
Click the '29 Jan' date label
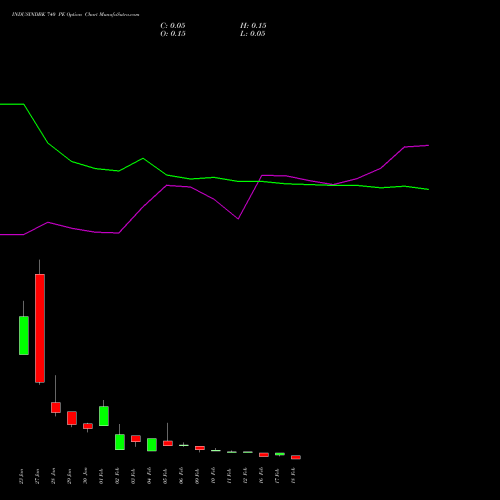(x=69, y=476)
